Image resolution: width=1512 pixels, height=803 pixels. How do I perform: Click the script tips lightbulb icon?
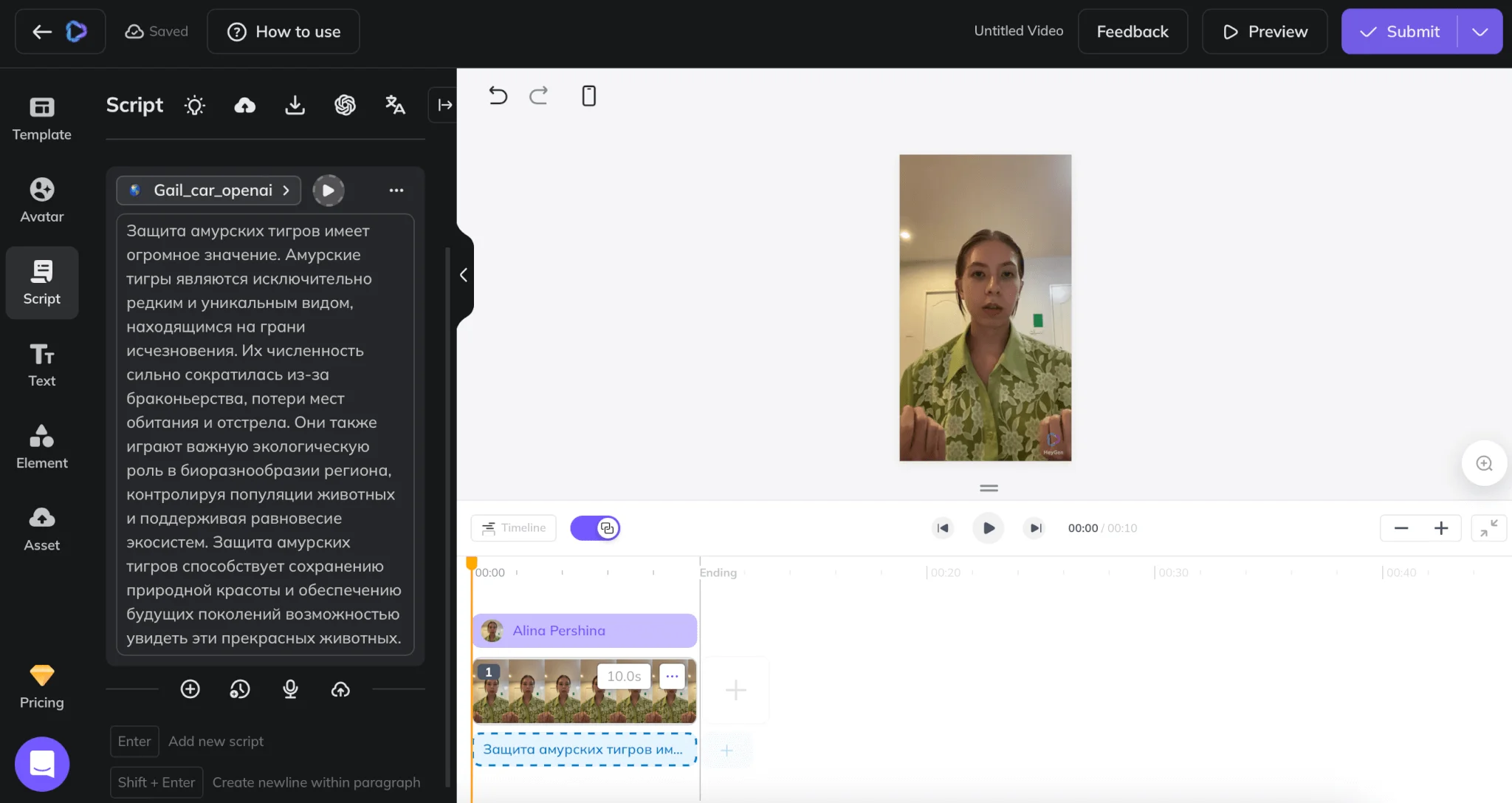point(195,106)
